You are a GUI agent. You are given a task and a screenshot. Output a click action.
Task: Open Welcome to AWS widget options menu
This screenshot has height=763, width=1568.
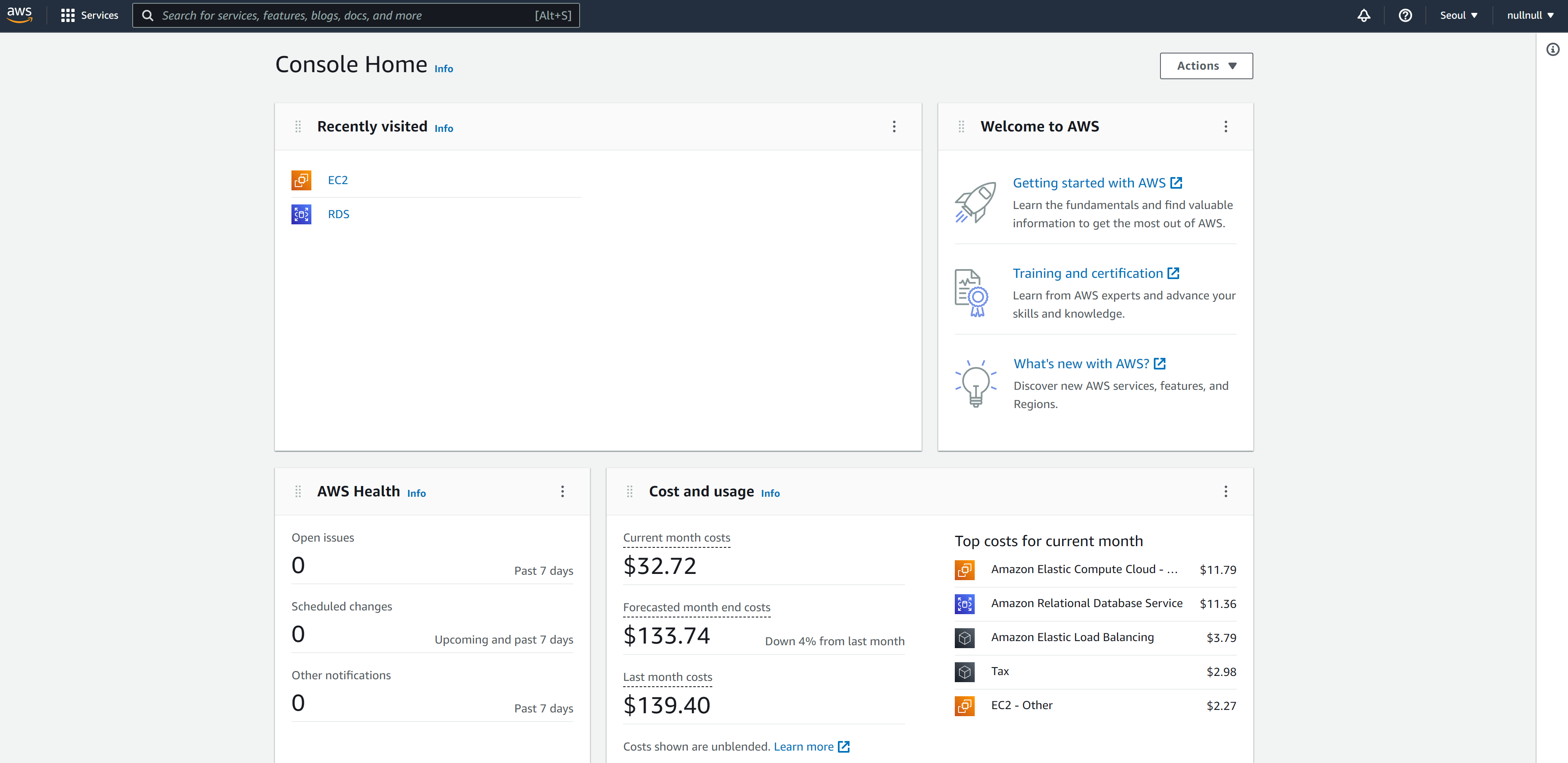[1226, 126]
